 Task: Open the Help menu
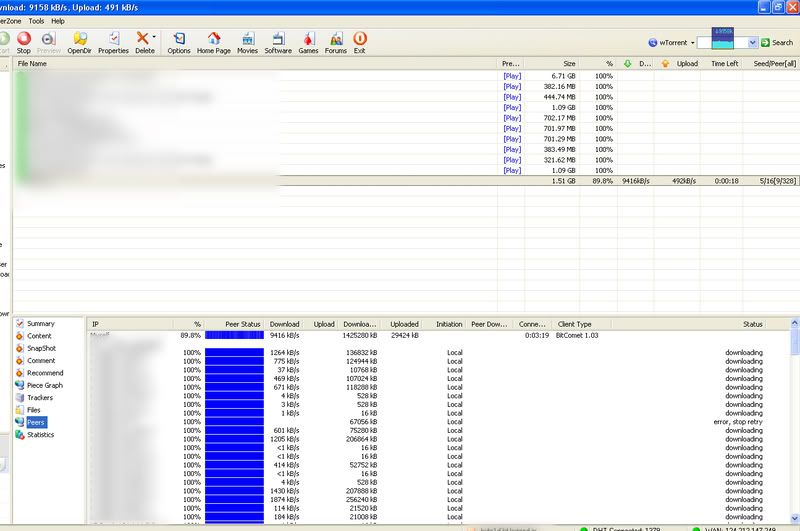coord(58,21)
